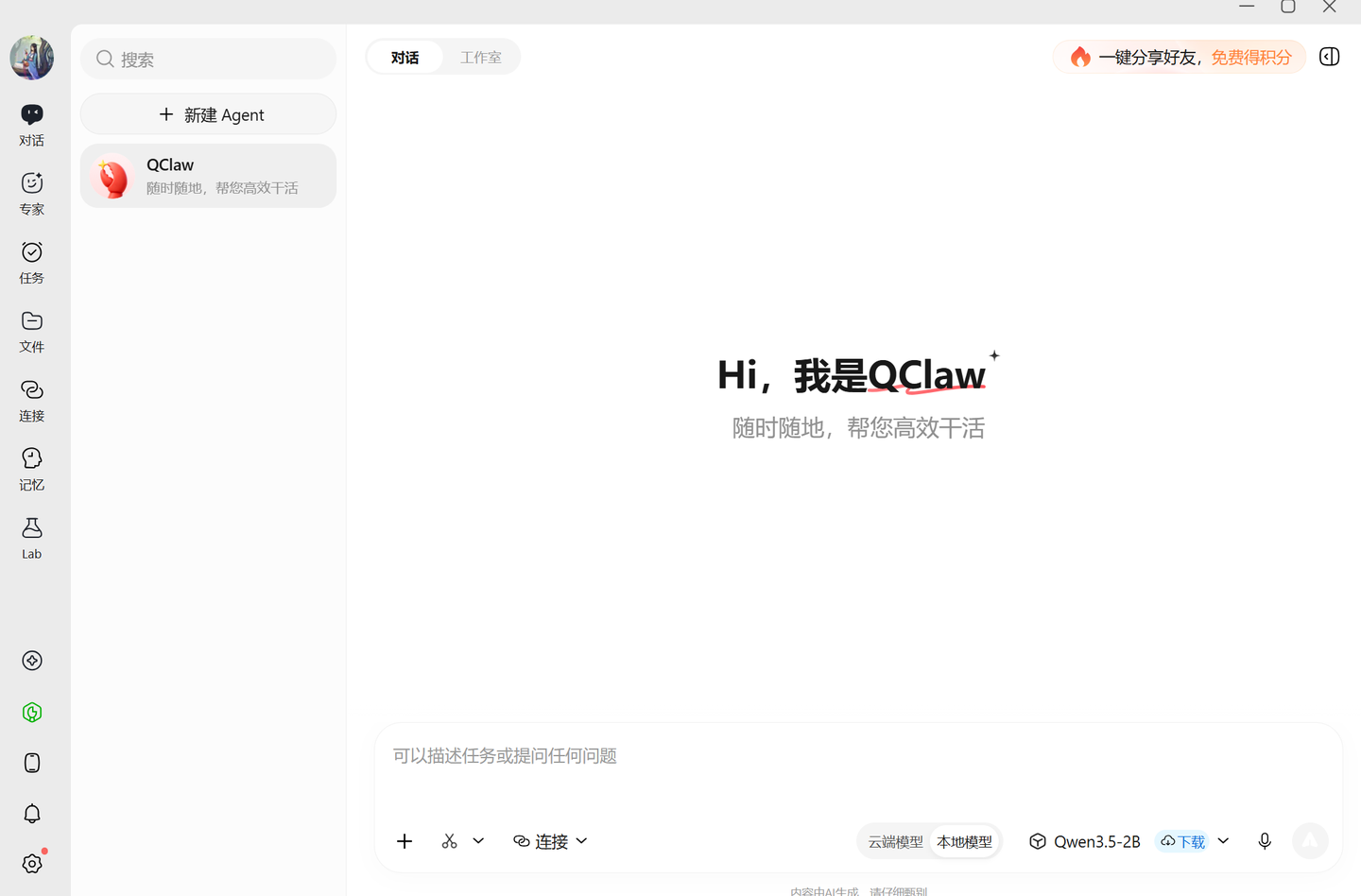Open settings gear icon

point(32,864)
